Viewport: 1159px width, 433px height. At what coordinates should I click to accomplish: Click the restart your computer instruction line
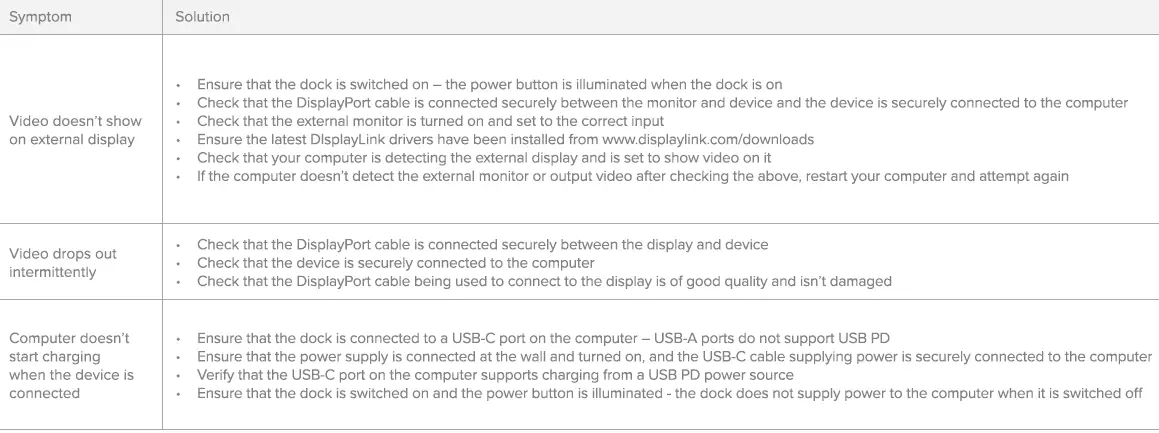[x=632, y=176]
